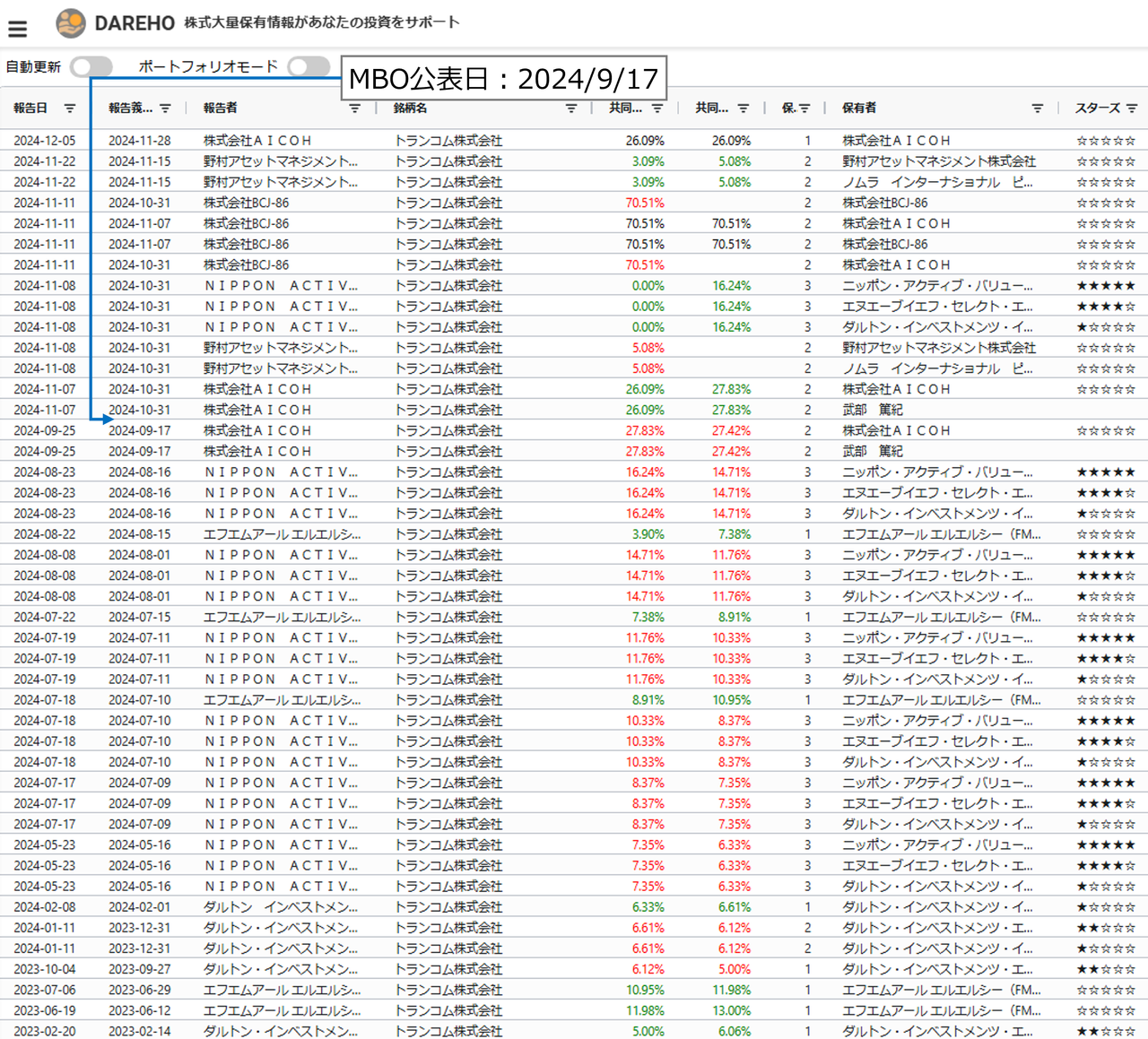The height and width of the screenshot is (1039, 1148).
Task: Sort by the 銘柄名 column header
Action: tap(411, 108)
